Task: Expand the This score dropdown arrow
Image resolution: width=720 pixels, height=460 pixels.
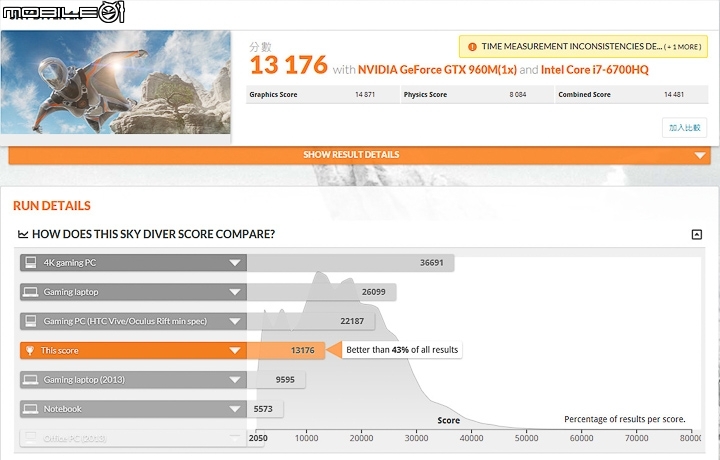Action: click(x=235, y=351)
